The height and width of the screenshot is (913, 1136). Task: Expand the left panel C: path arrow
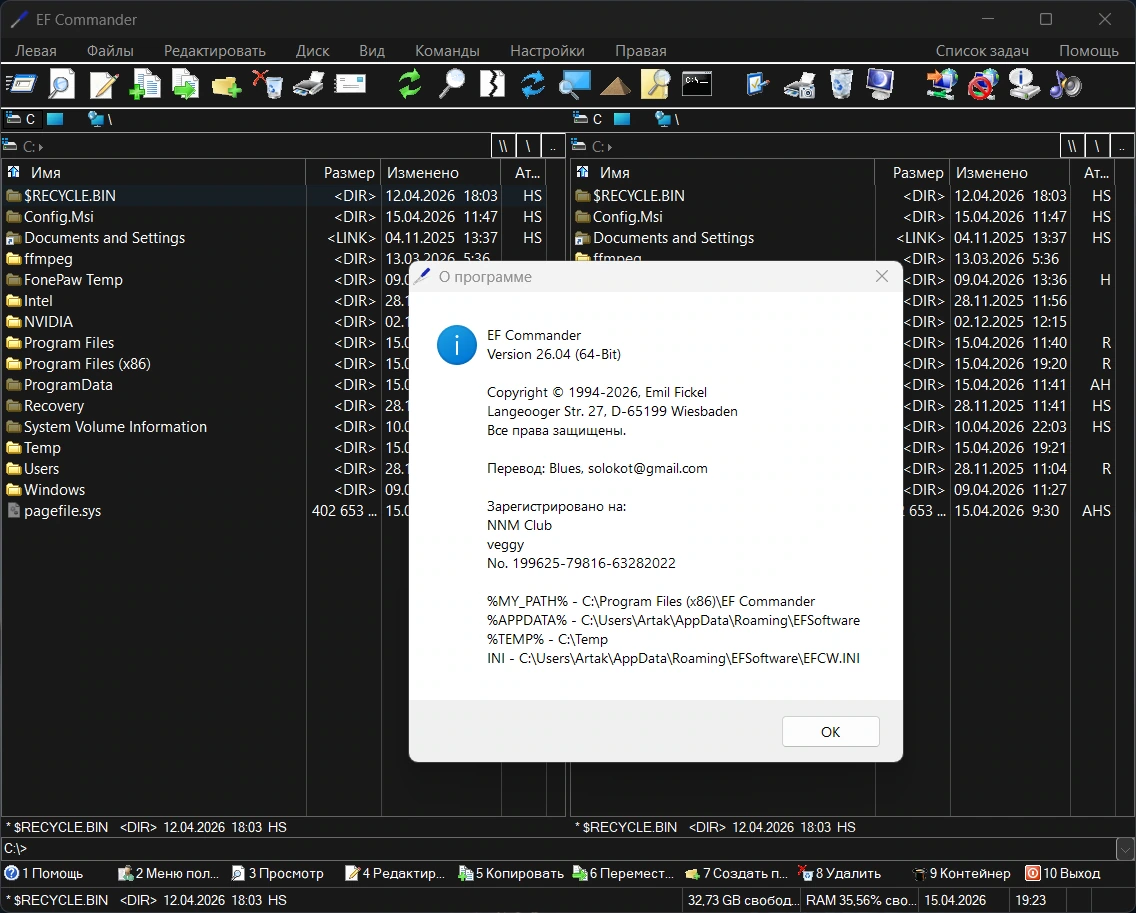point(41,147)
